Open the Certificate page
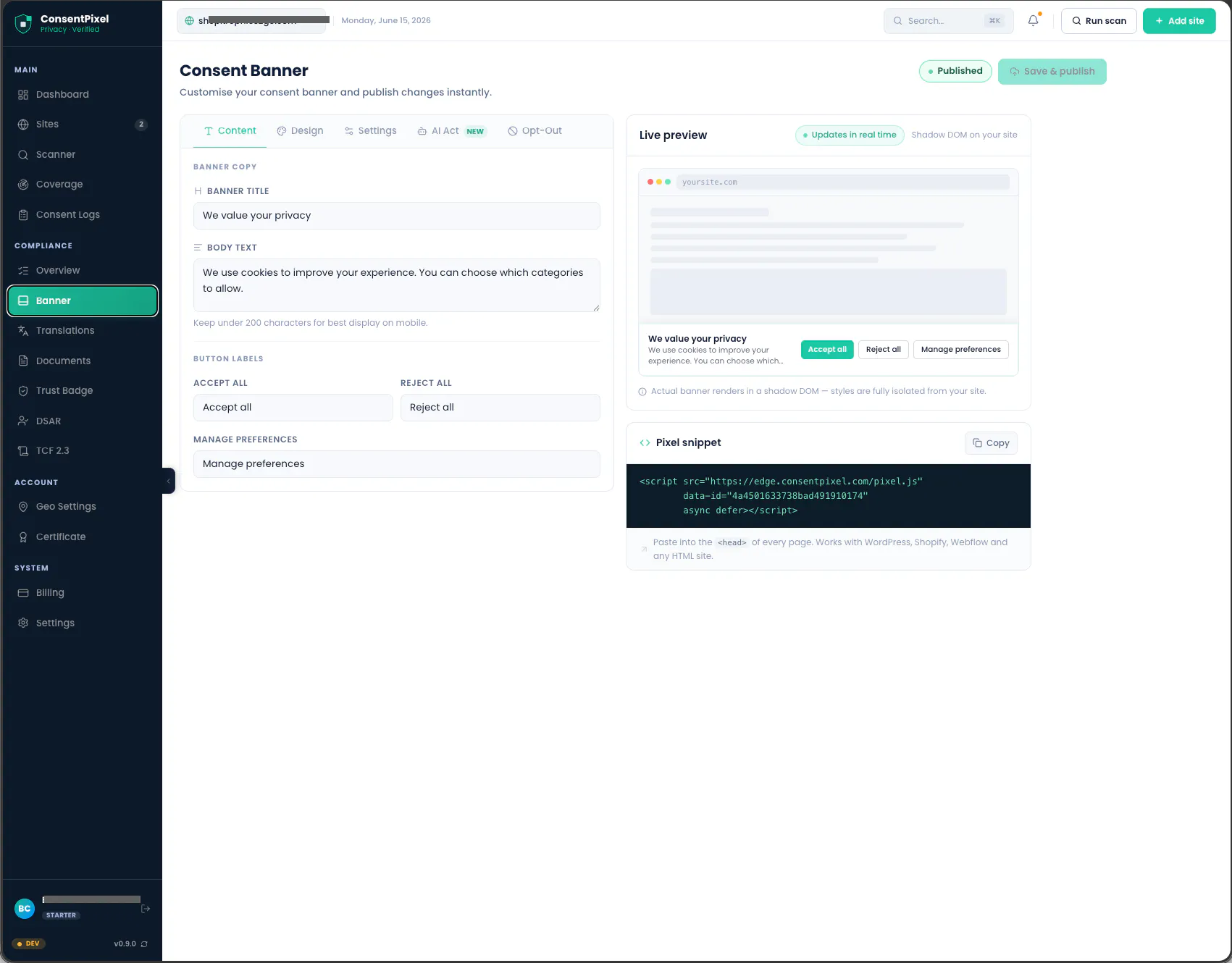The width and height of the screenshot is (1232, 963). pos(82,537)
